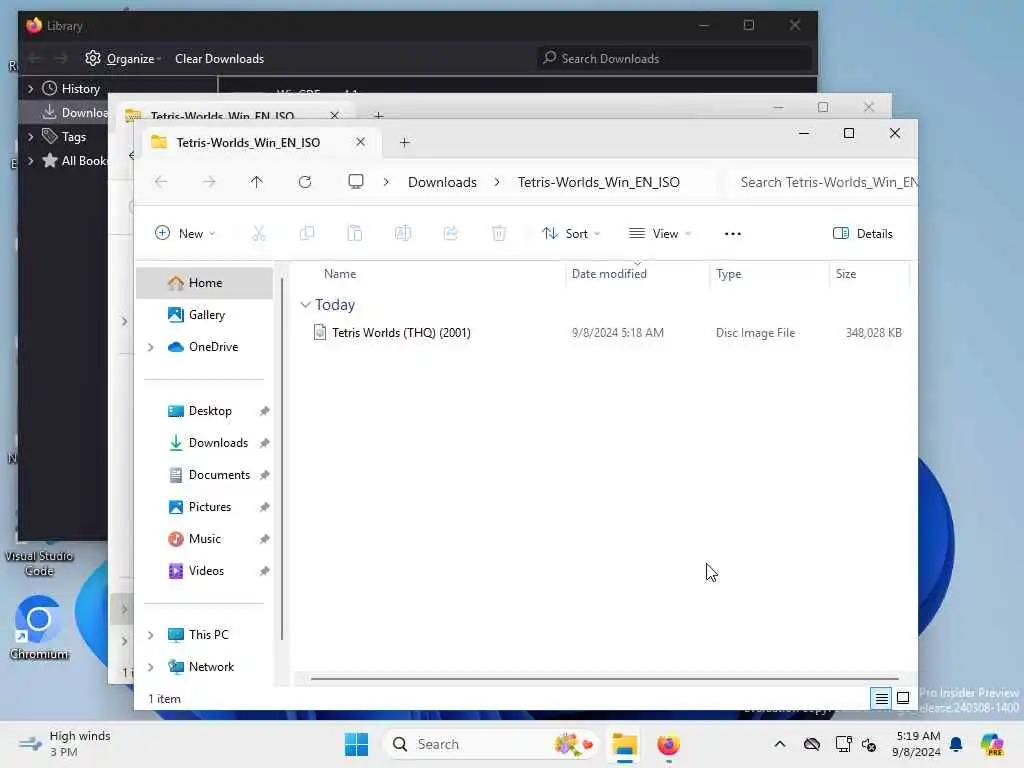
Task: Expand Network tree node
Action: tap(150, 667)
